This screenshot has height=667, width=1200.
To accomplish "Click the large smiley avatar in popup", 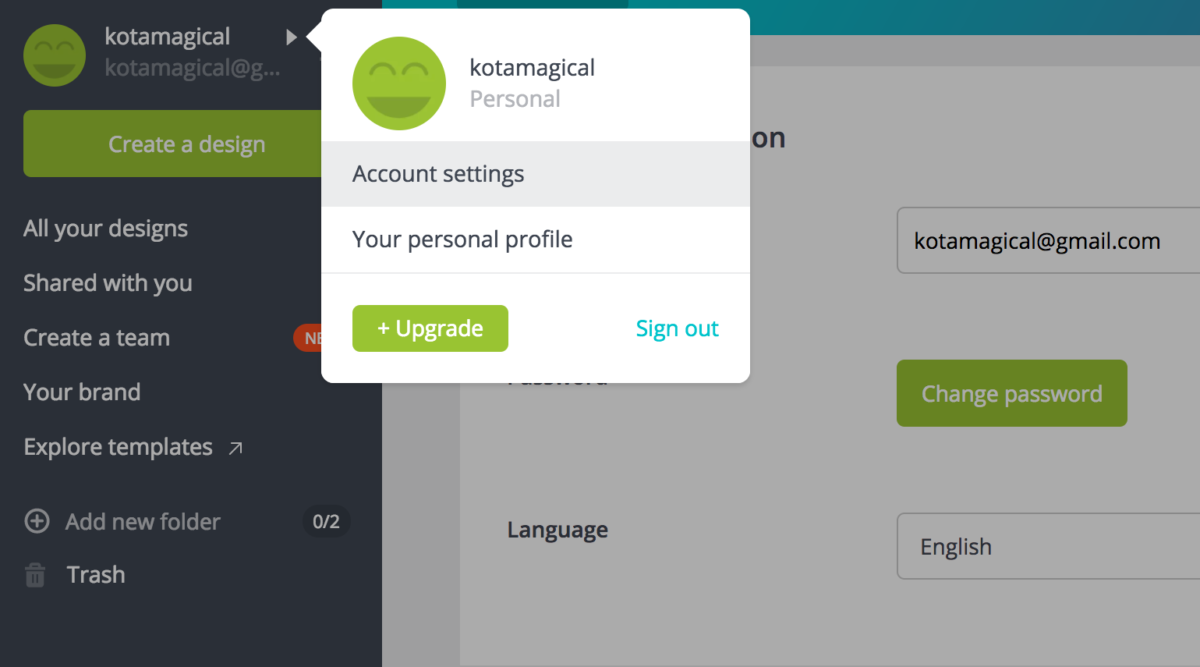I will tap(399, 83).
